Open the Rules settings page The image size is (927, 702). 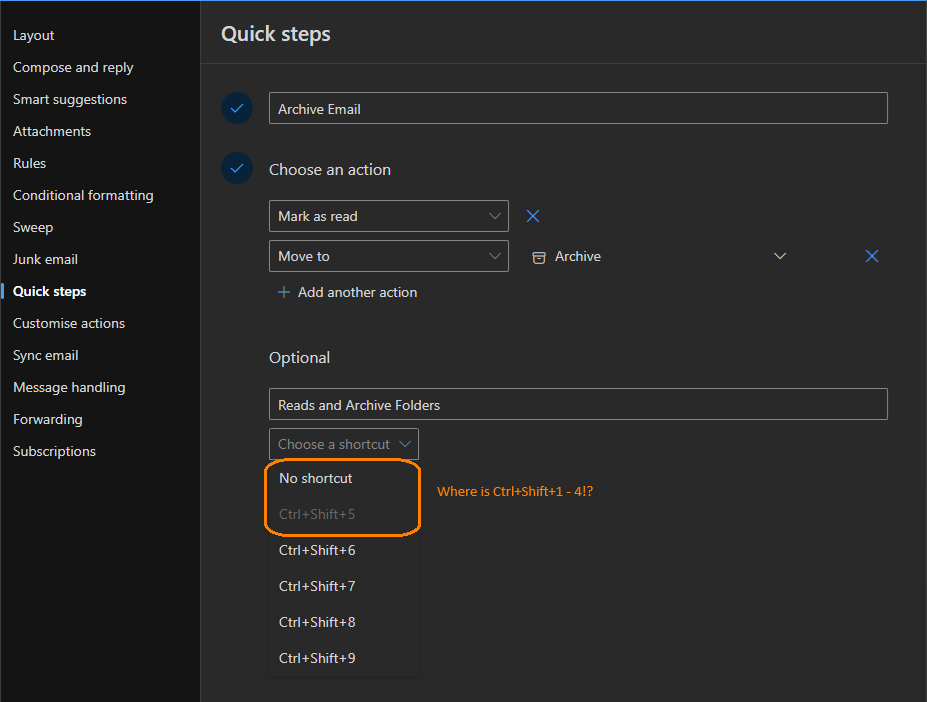[x=30, y=163]
